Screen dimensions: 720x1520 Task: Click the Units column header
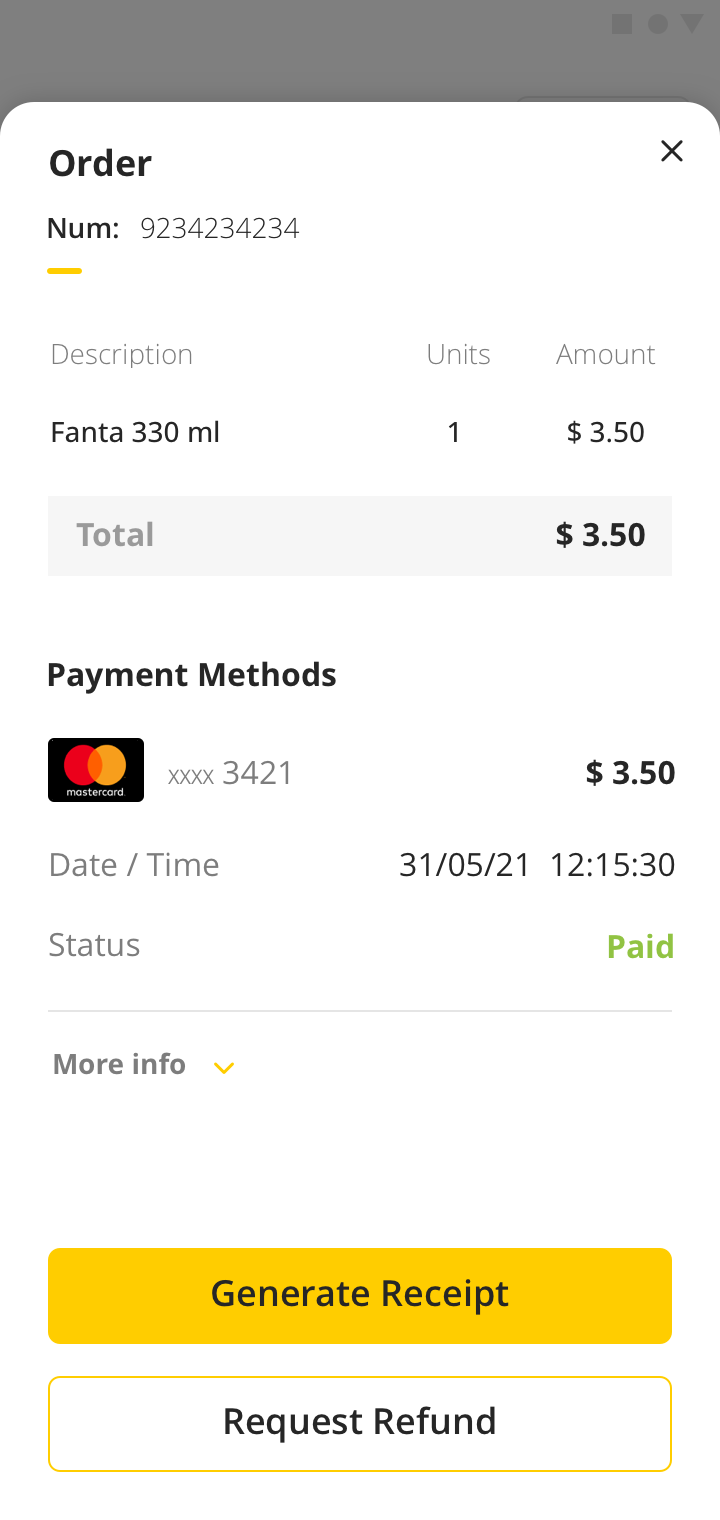click(458, 354)
